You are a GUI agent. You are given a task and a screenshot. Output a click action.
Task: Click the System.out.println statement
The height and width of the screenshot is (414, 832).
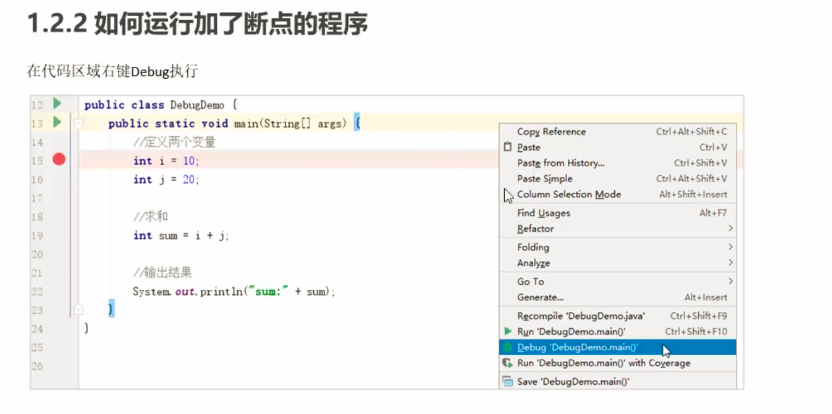click(x=234, y=291)
